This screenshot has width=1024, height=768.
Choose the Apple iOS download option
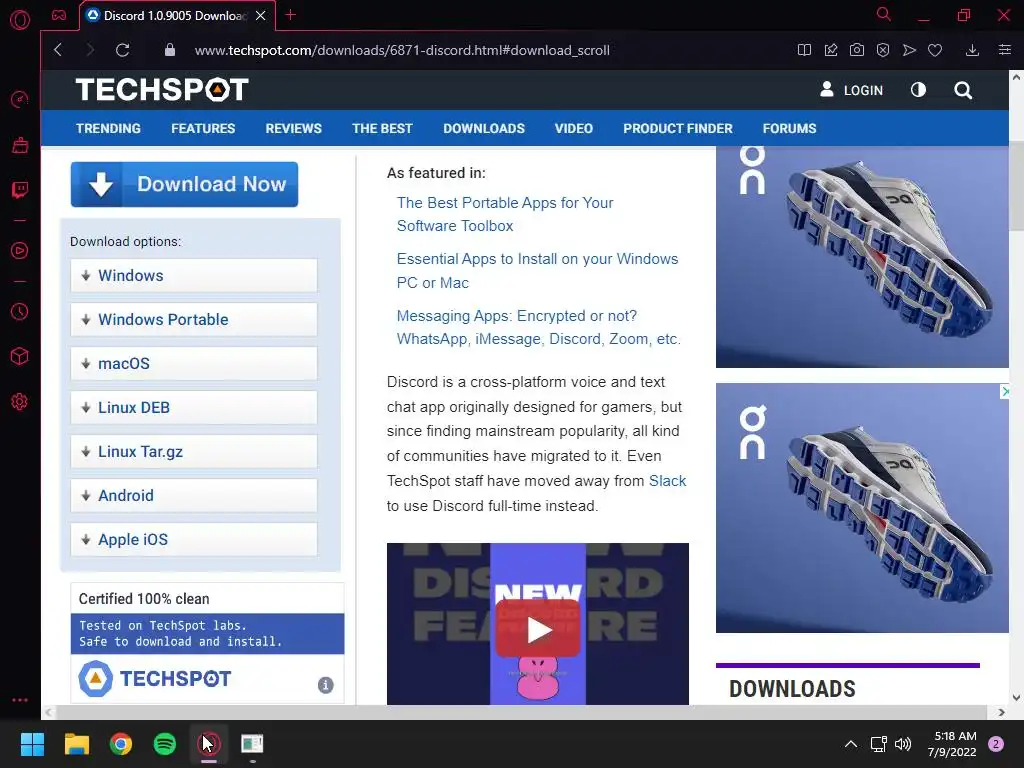pos(194,539)
